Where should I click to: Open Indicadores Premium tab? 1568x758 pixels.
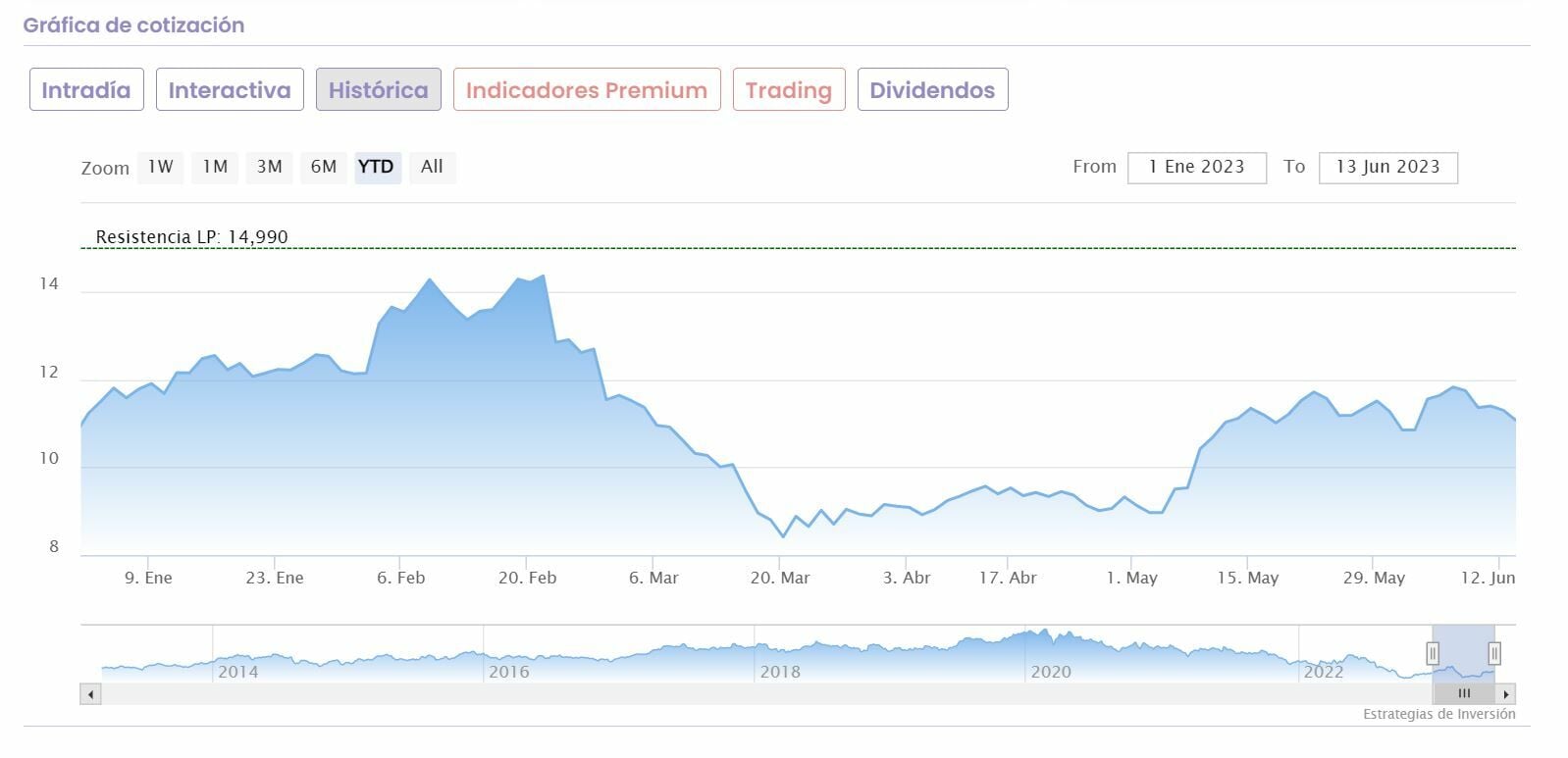click(x=587, y=90)
